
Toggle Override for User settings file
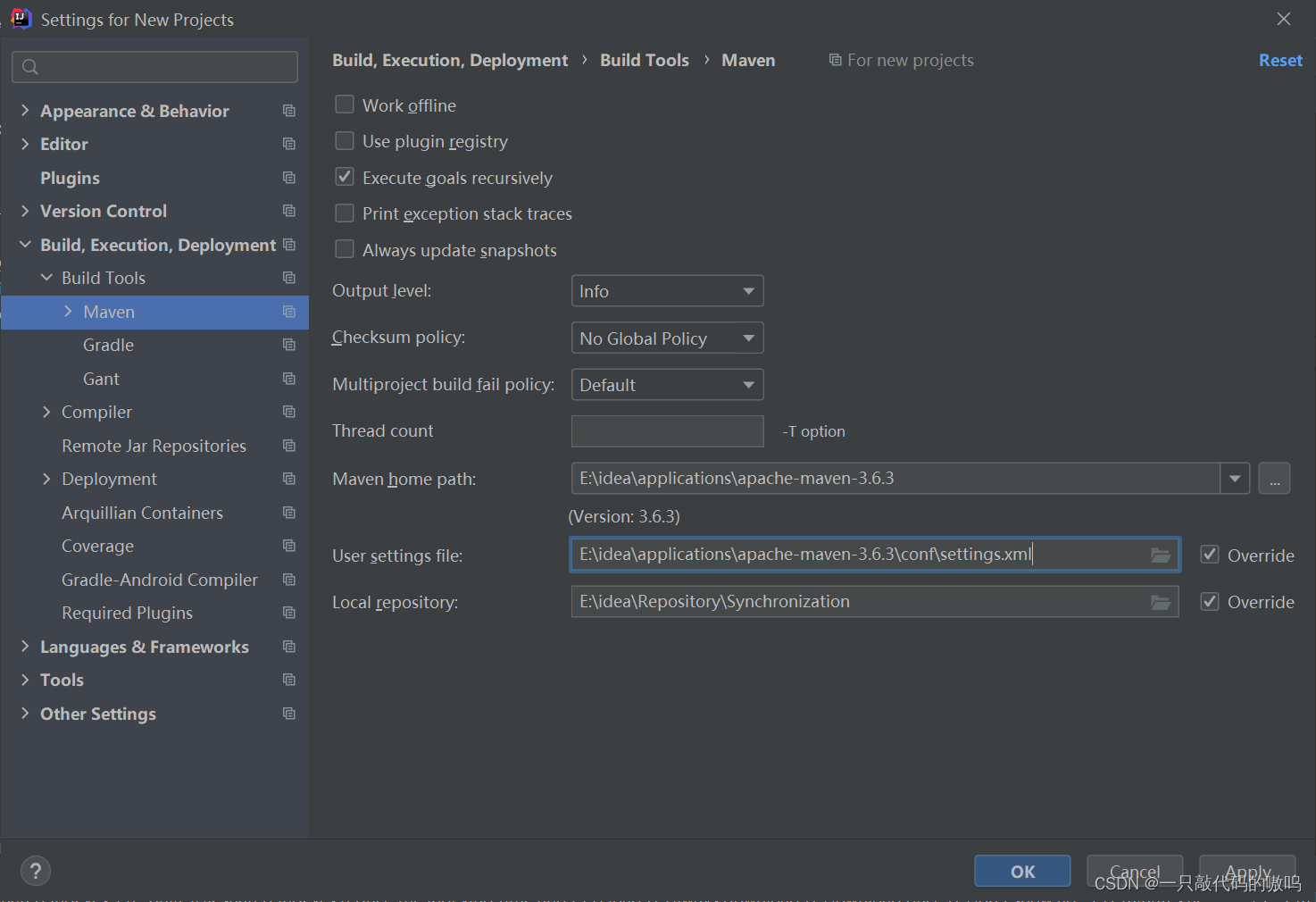coord(1210,555)
